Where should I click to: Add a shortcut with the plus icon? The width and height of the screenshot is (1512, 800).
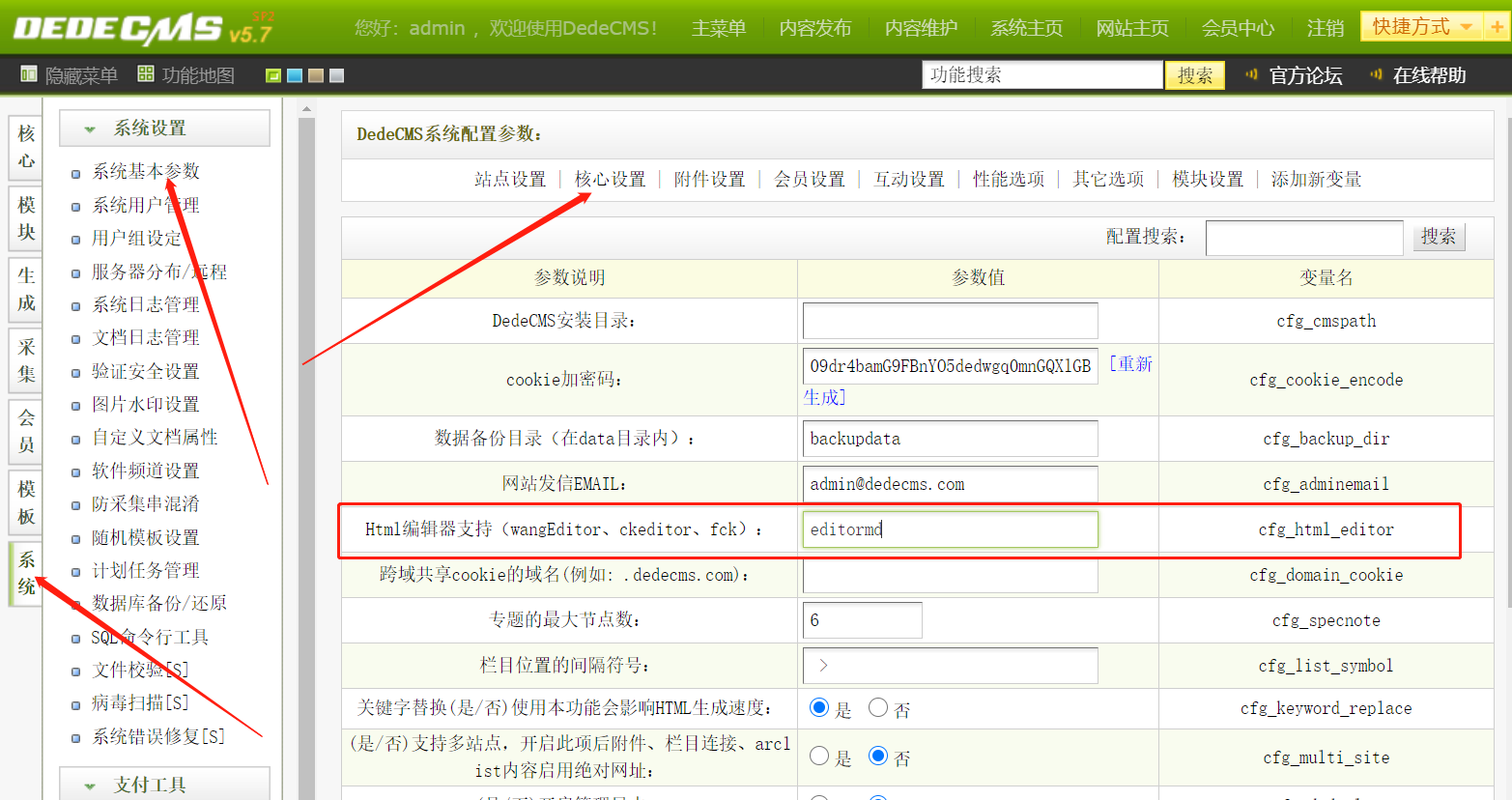coord(1498,27)
